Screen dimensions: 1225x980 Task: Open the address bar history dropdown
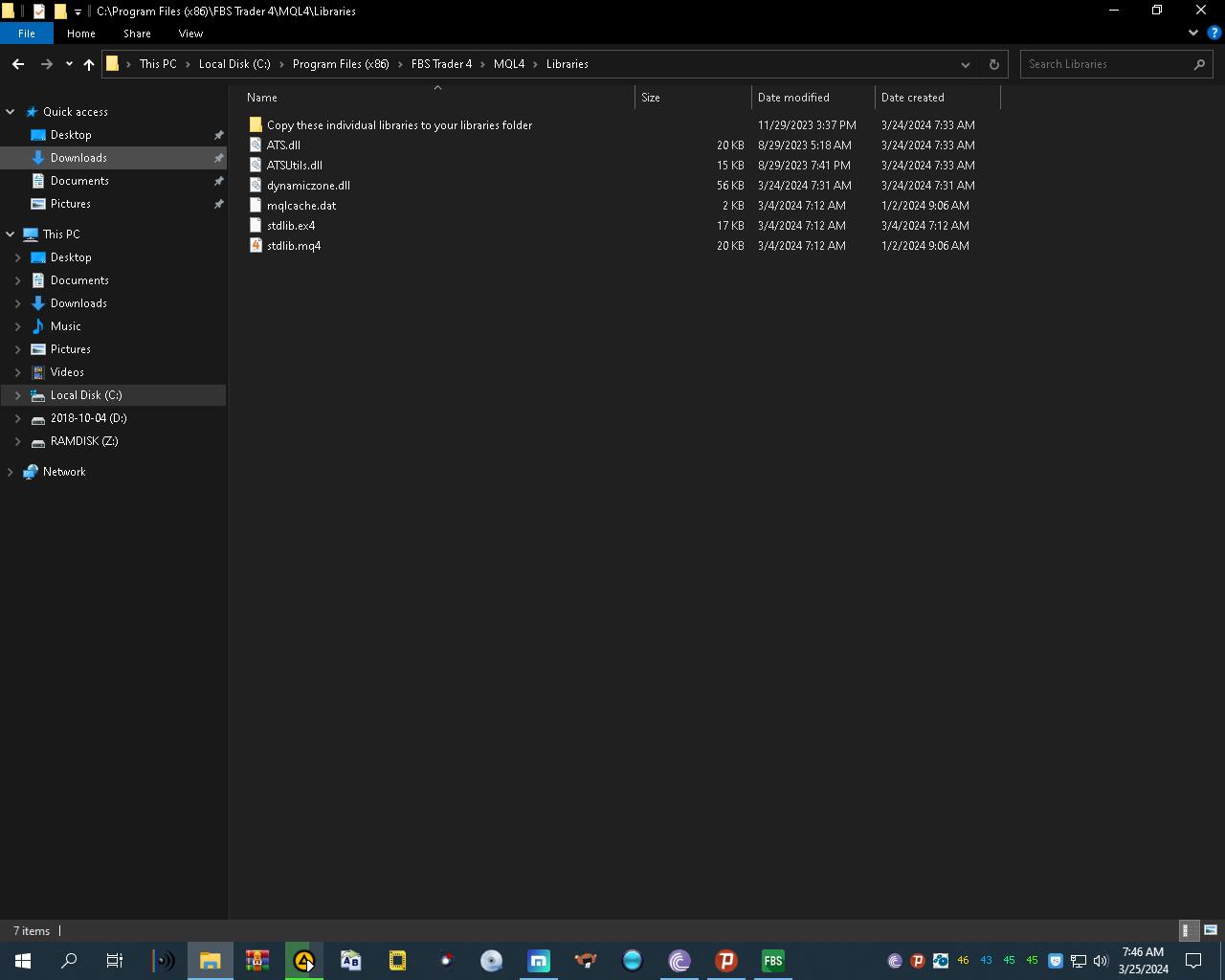point(965,64)
